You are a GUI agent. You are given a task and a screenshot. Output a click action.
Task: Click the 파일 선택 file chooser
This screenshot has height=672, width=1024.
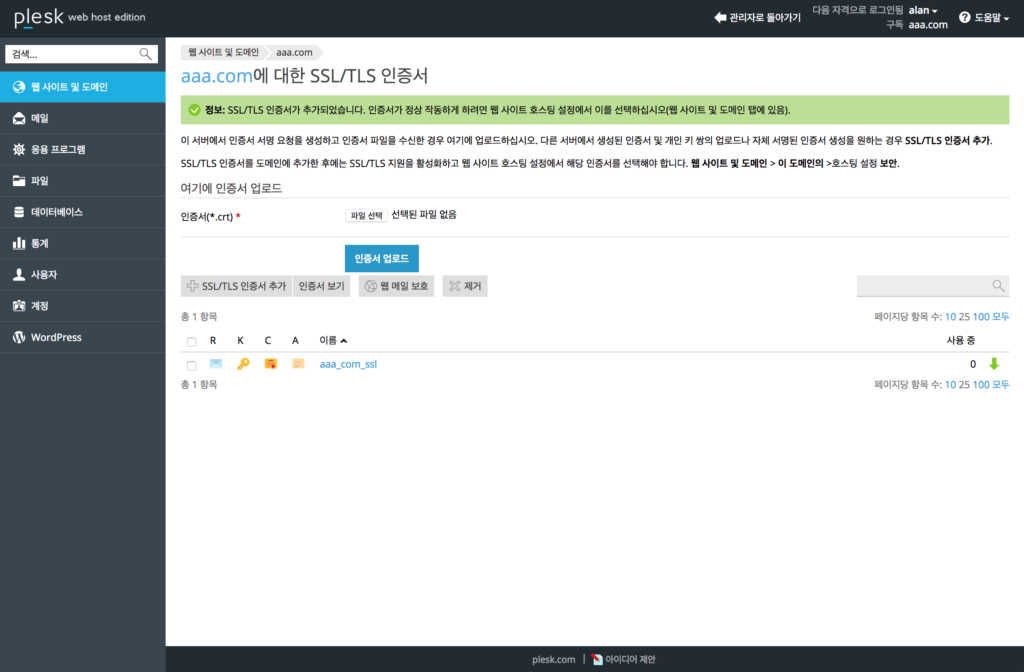click(366, 216)
